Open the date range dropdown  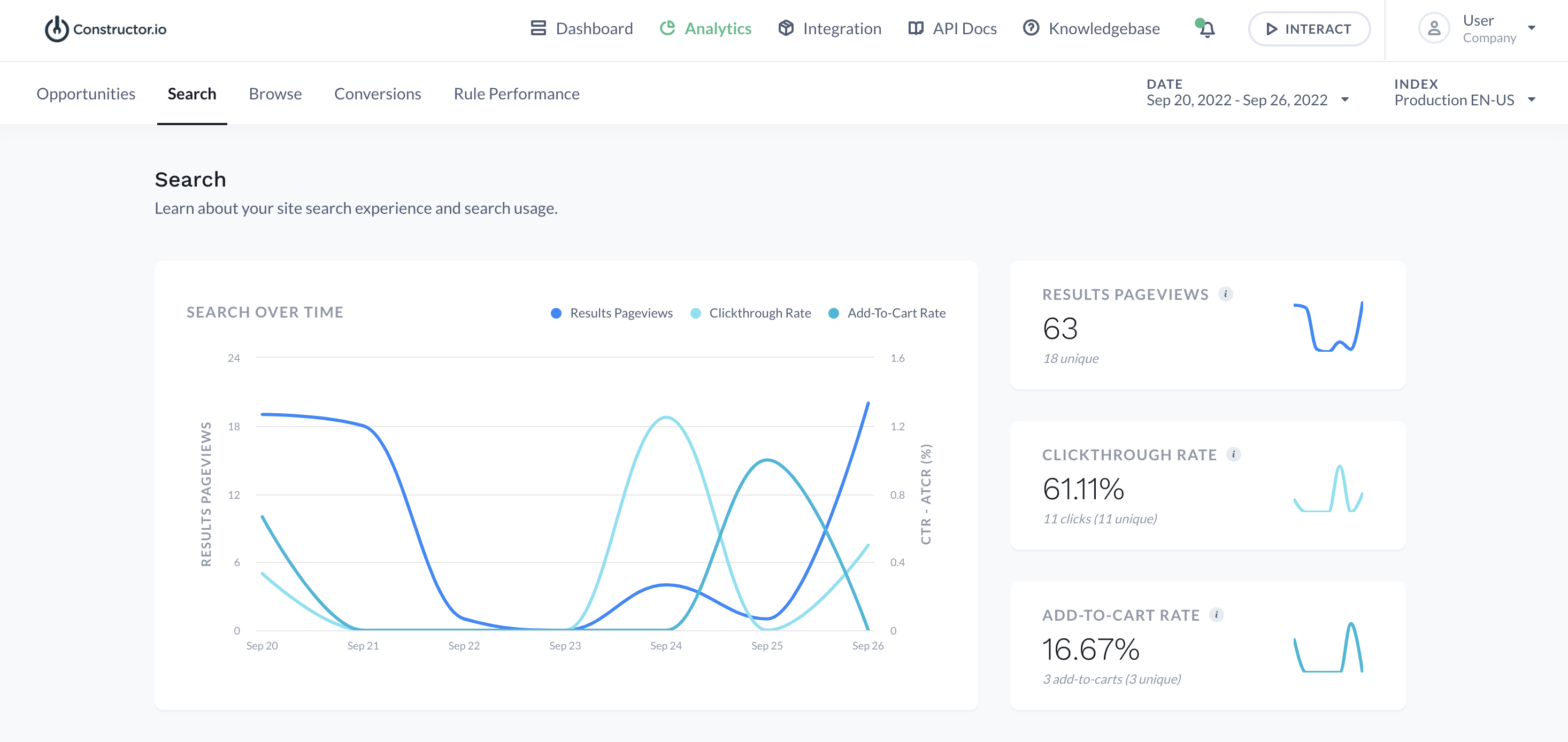click(1247, 92)
